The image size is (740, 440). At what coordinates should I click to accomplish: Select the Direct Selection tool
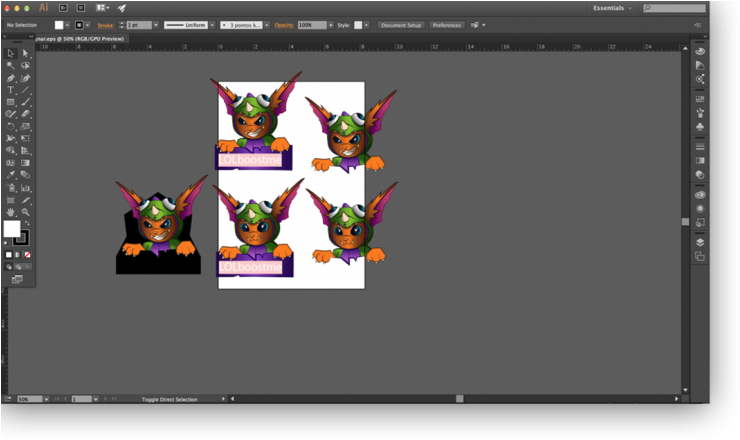click(25, 53)
